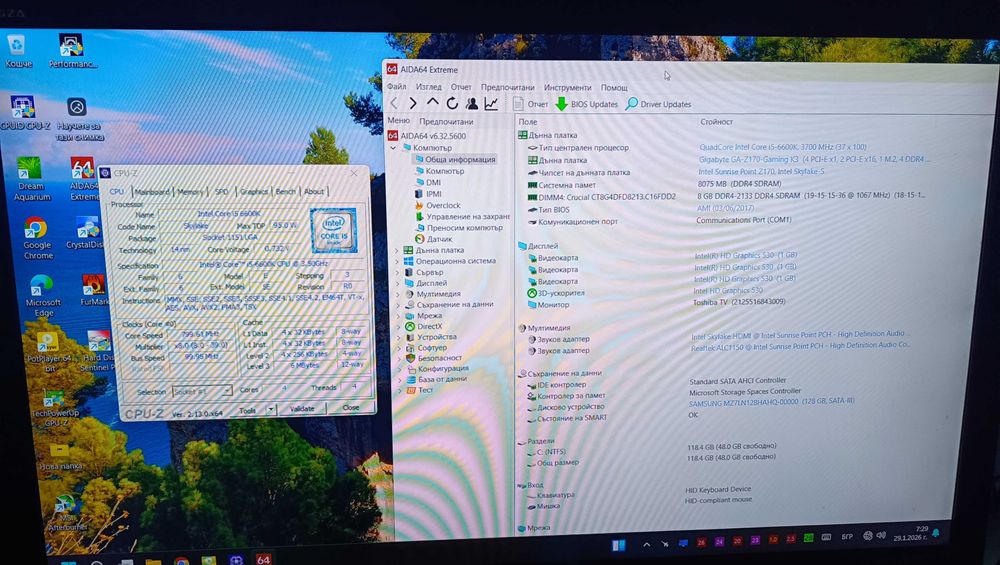Screen dimensions: 1000x565
Task: Open the Performance desktop shortcut
Action: click(x=72, y=51)
